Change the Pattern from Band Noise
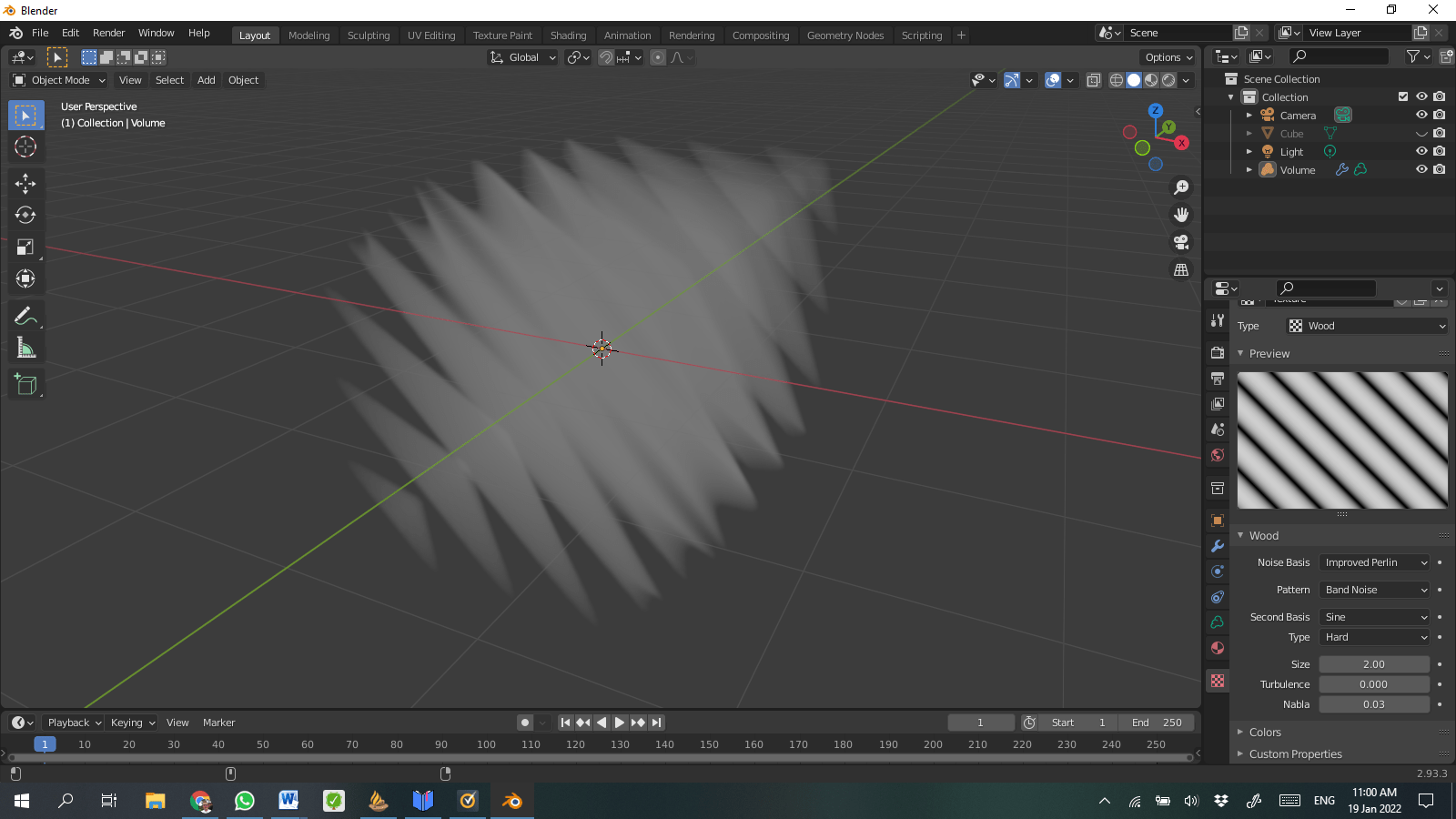The height and width of the screenshot is (819, 1456). pos(1373,590)
